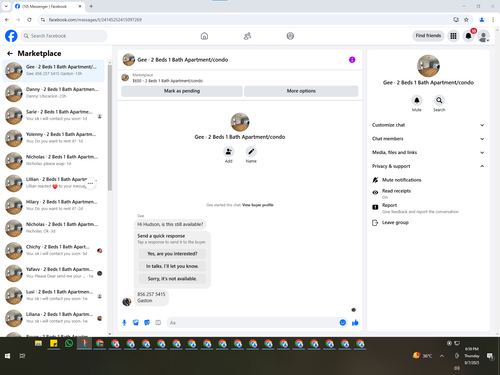Open Nicholas 'Ok' conversation
The width and height of the screenshot is (500, 375).
tap(54, 228)
